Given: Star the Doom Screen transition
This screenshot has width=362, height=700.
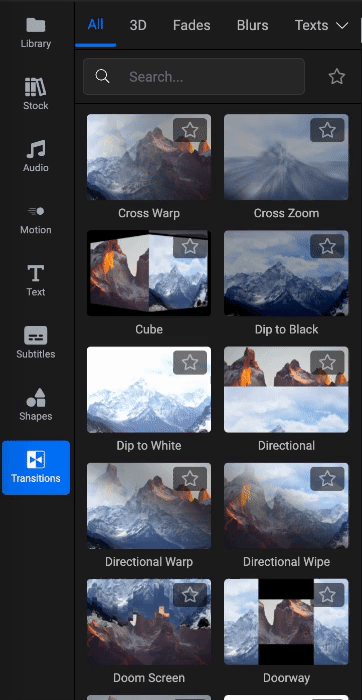Looking at the screenshot, I should point(190,595).
